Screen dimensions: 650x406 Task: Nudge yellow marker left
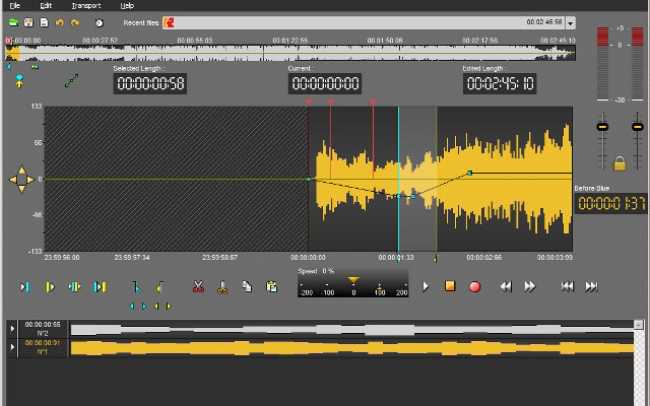click(157, 306)
